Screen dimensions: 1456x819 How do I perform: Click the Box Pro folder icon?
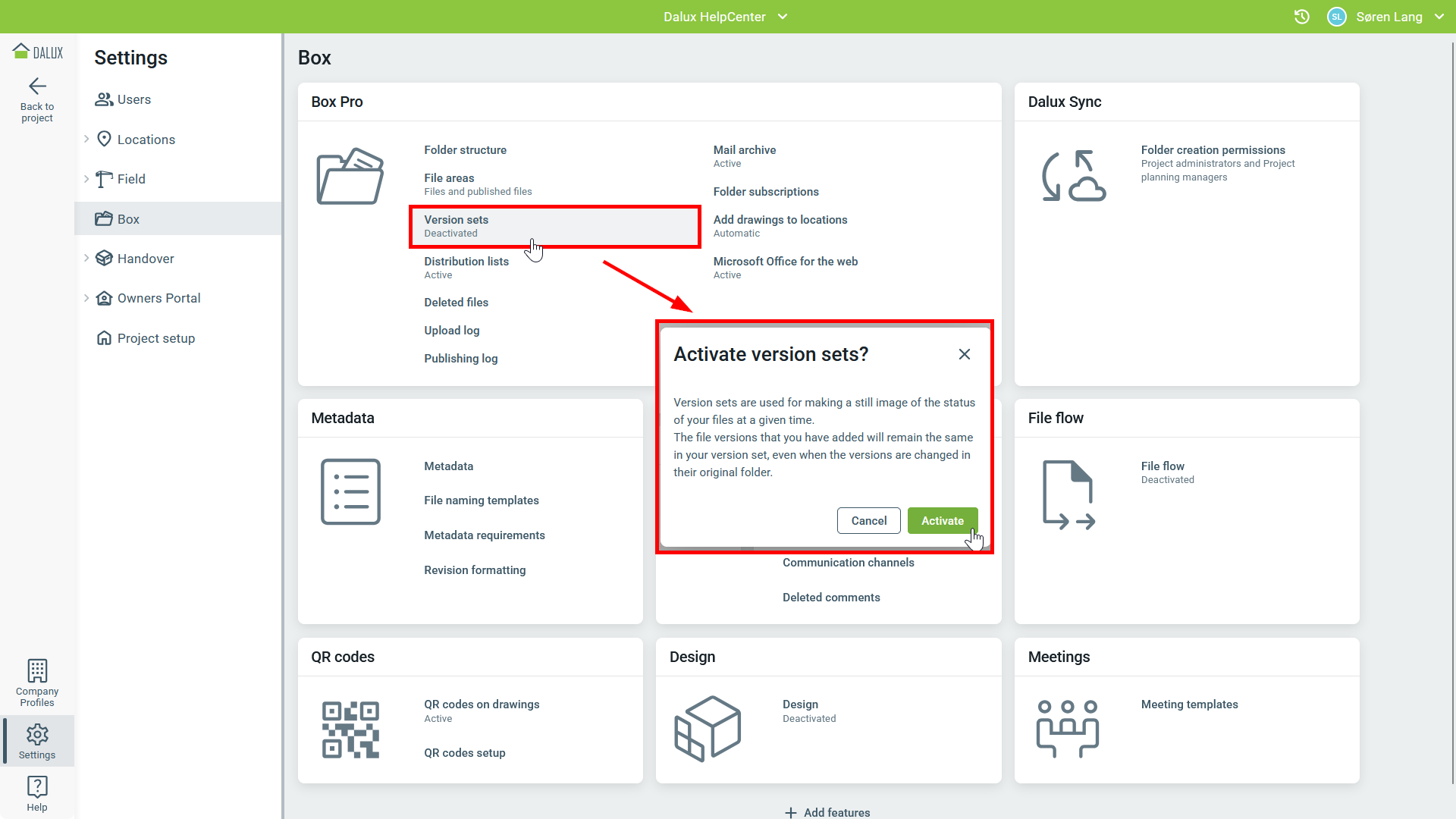pos(350,177)
